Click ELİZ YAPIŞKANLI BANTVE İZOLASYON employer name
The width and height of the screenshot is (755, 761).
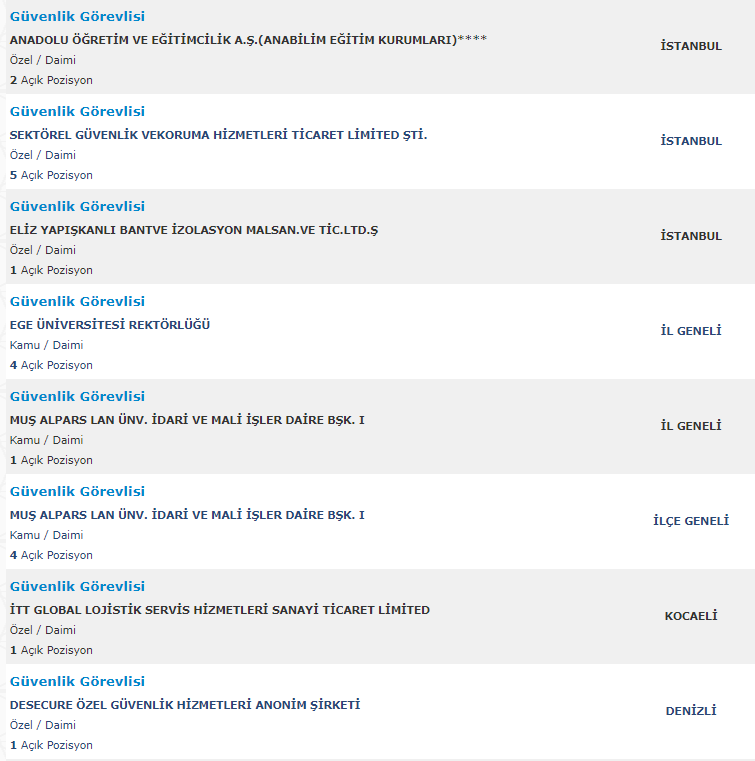[194, 230]
